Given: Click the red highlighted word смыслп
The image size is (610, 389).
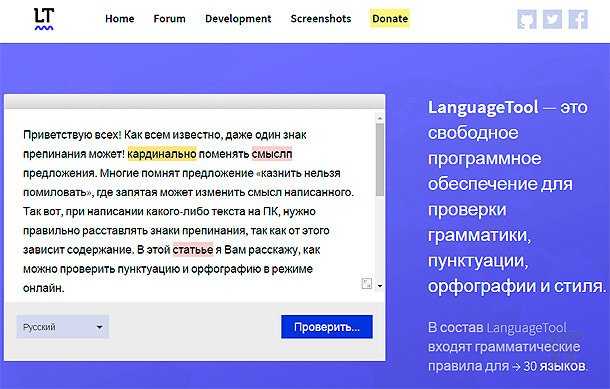Looking at the screenshot, I should (x=272, y=154).
